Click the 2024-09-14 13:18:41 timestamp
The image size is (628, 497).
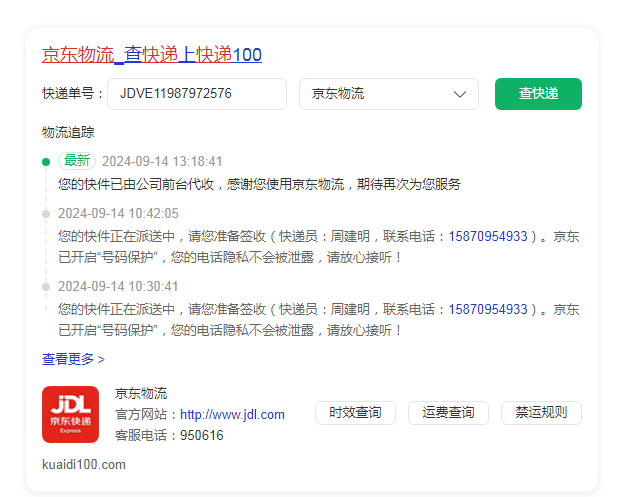tap(162, 161)
